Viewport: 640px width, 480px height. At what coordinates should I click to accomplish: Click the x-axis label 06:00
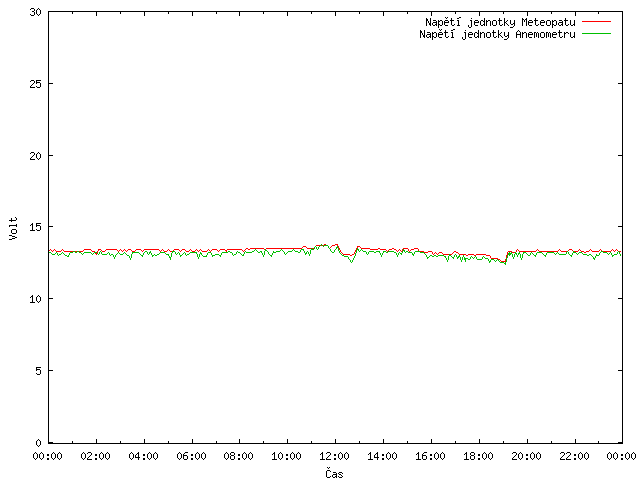(x=191, y=456)
